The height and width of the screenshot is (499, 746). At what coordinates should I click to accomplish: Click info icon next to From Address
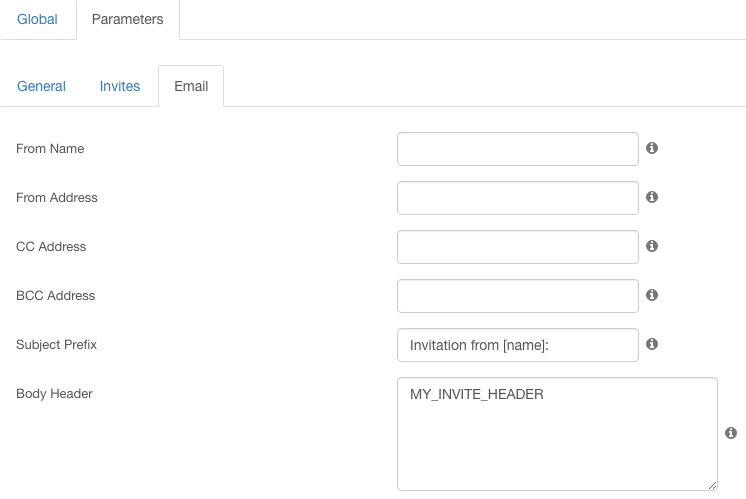(x=652, y=197)
